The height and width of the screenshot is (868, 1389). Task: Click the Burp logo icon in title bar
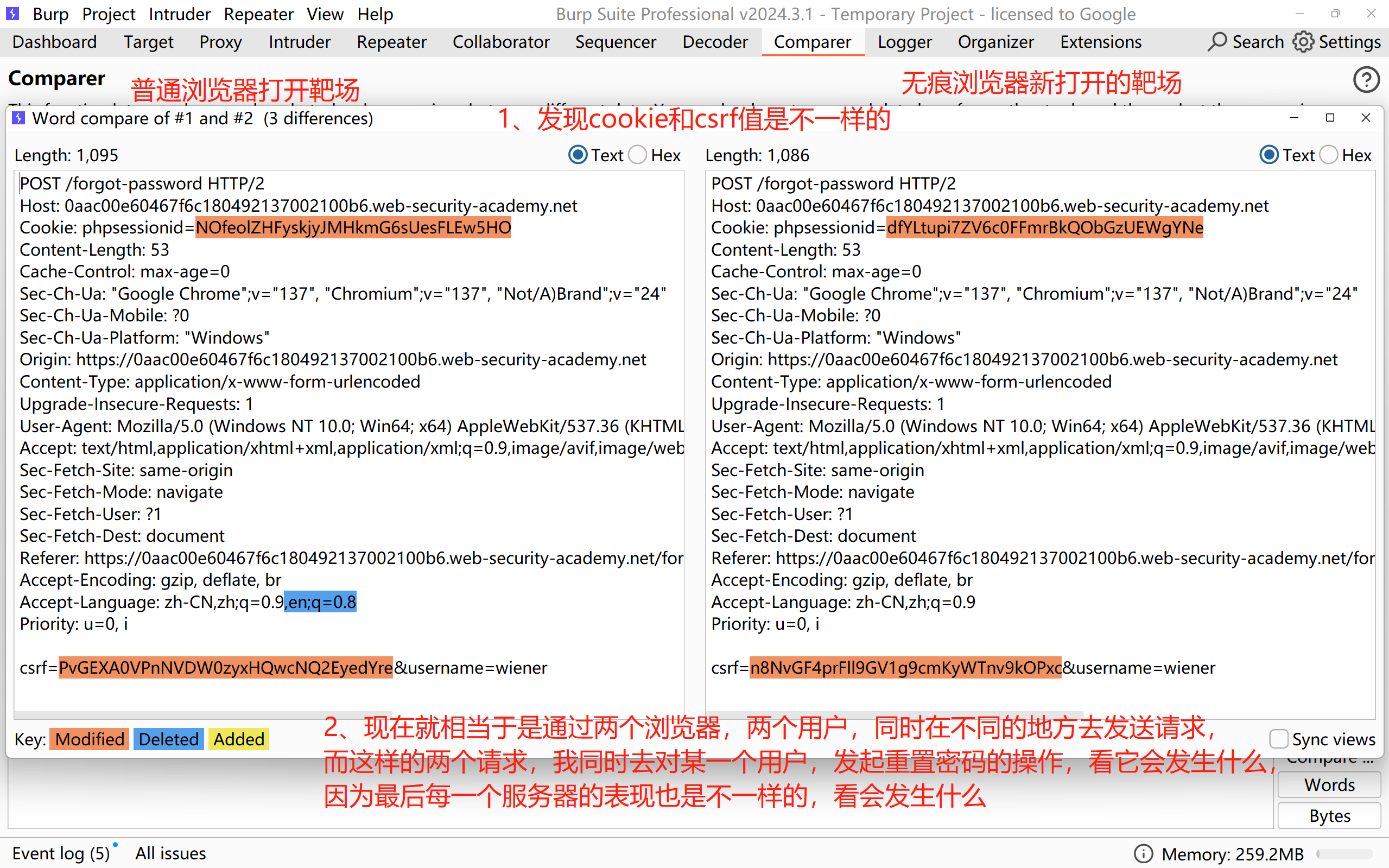click(12, 14)
